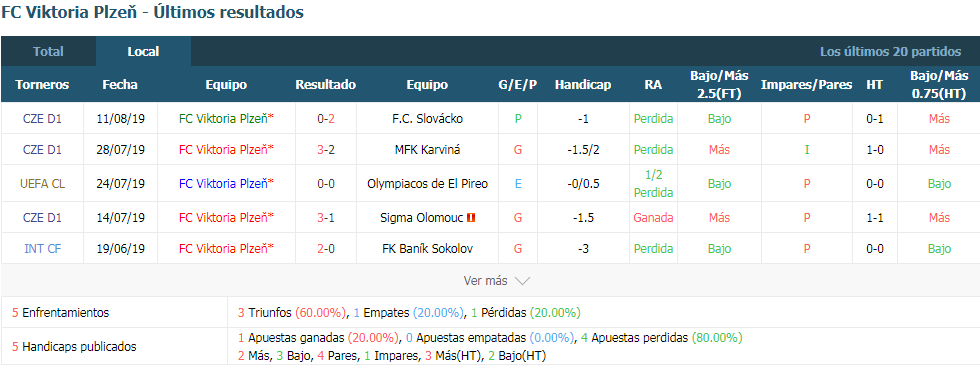Click the Handicap column header
Screen dimensions: 980x370
[x=582, y=84]
